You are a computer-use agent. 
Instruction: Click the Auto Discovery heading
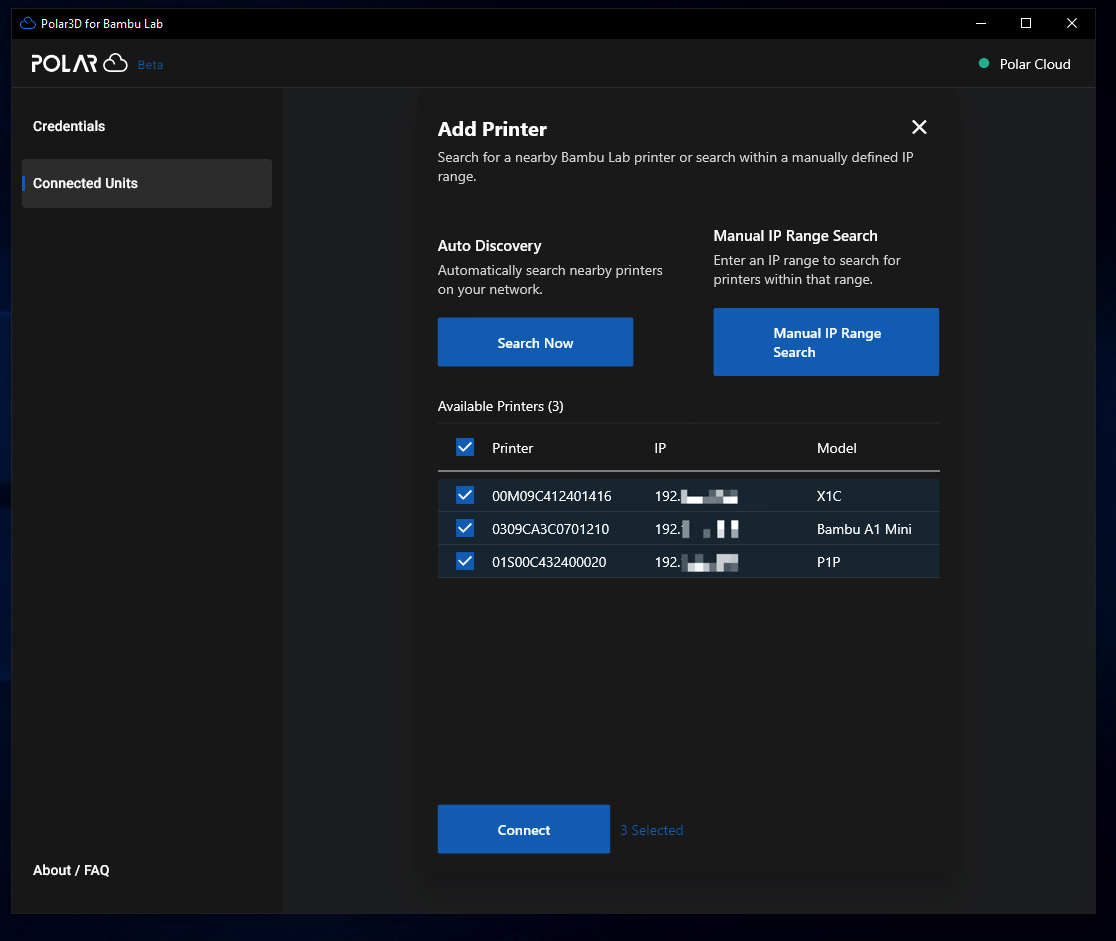[x=489, y=246]
